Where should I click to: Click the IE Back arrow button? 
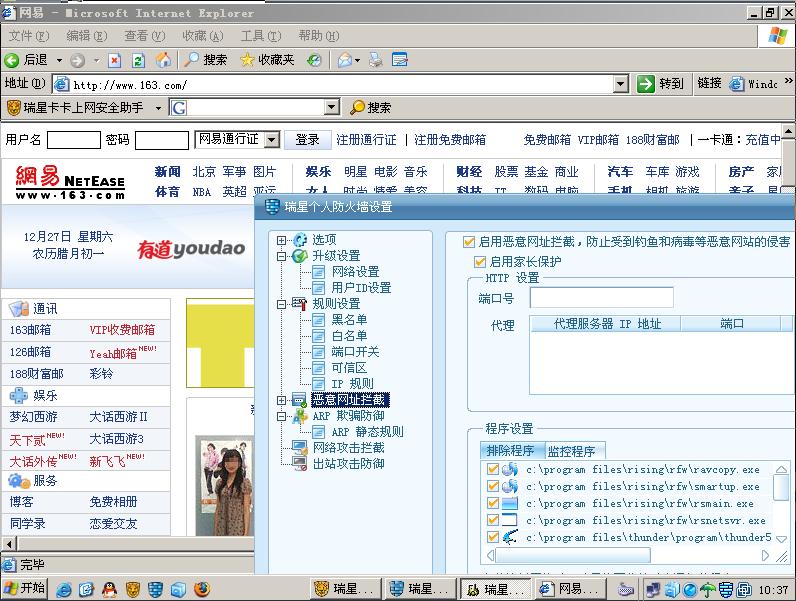13,60
